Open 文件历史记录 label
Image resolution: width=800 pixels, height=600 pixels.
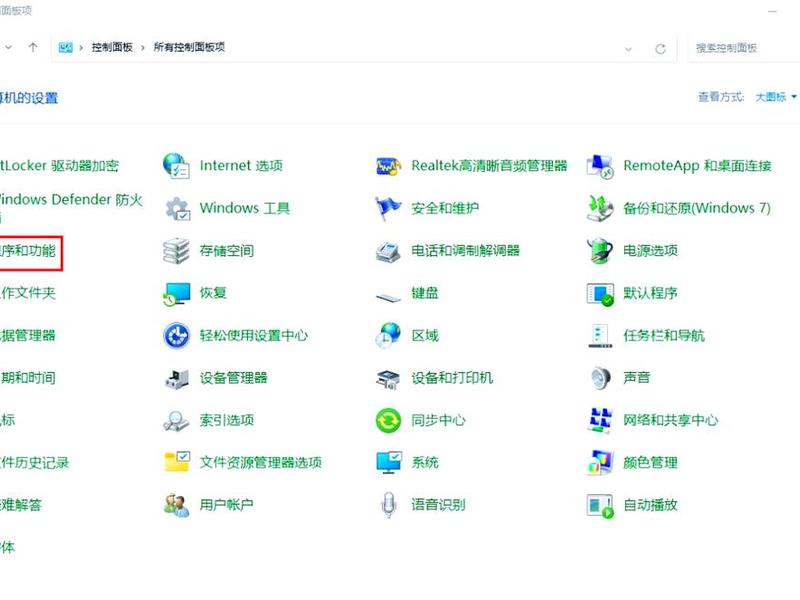click(34, 463)
